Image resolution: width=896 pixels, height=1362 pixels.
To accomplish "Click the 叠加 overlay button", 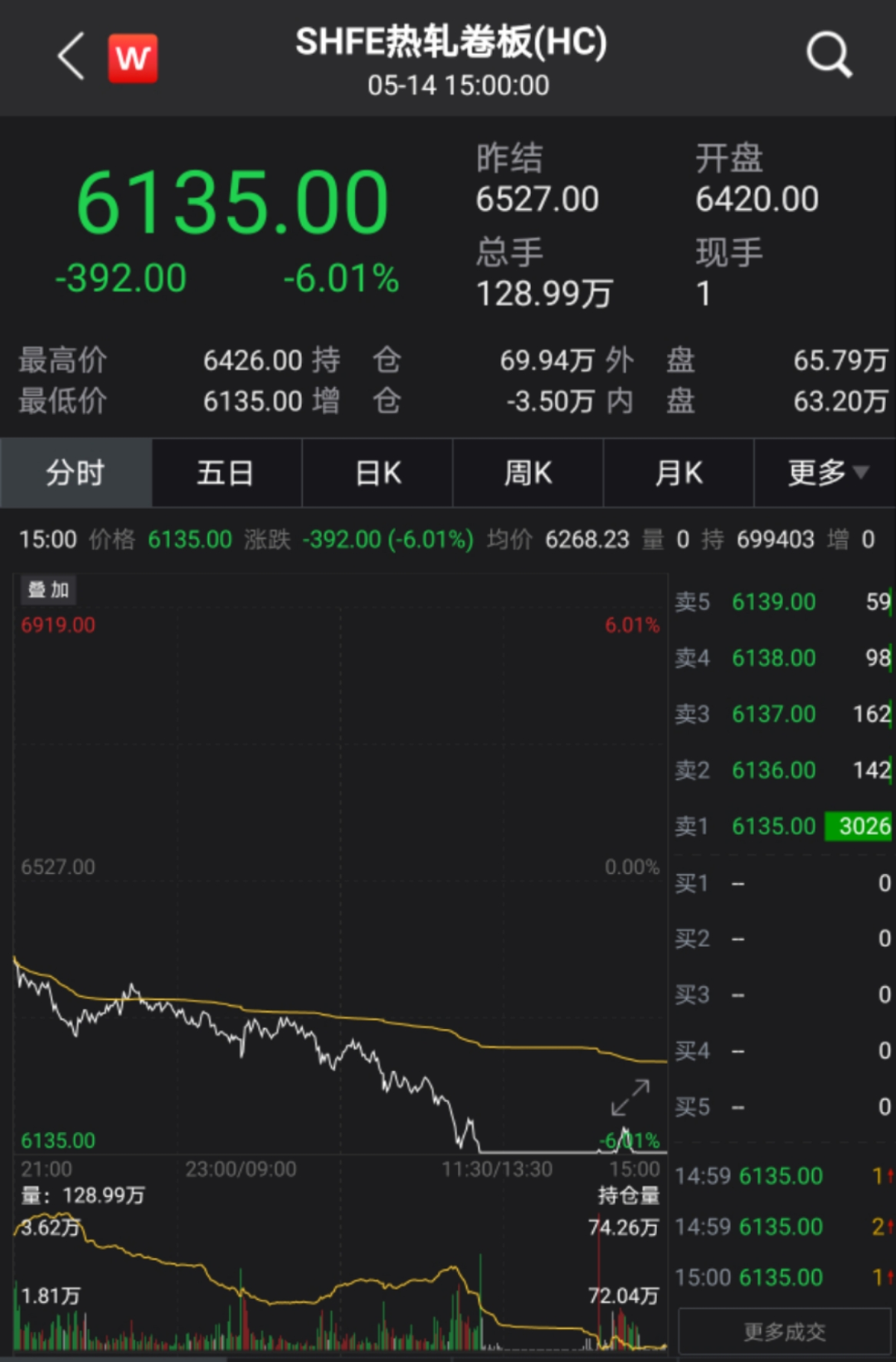I will pyautogui.click(x=48, y=589).
